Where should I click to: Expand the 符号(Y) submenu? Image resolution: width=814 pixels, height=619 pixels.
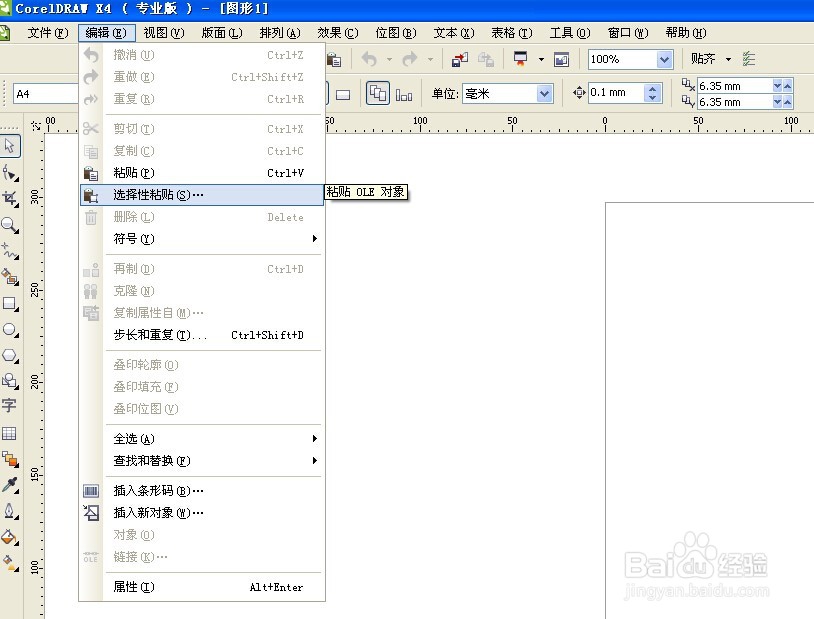201,239
